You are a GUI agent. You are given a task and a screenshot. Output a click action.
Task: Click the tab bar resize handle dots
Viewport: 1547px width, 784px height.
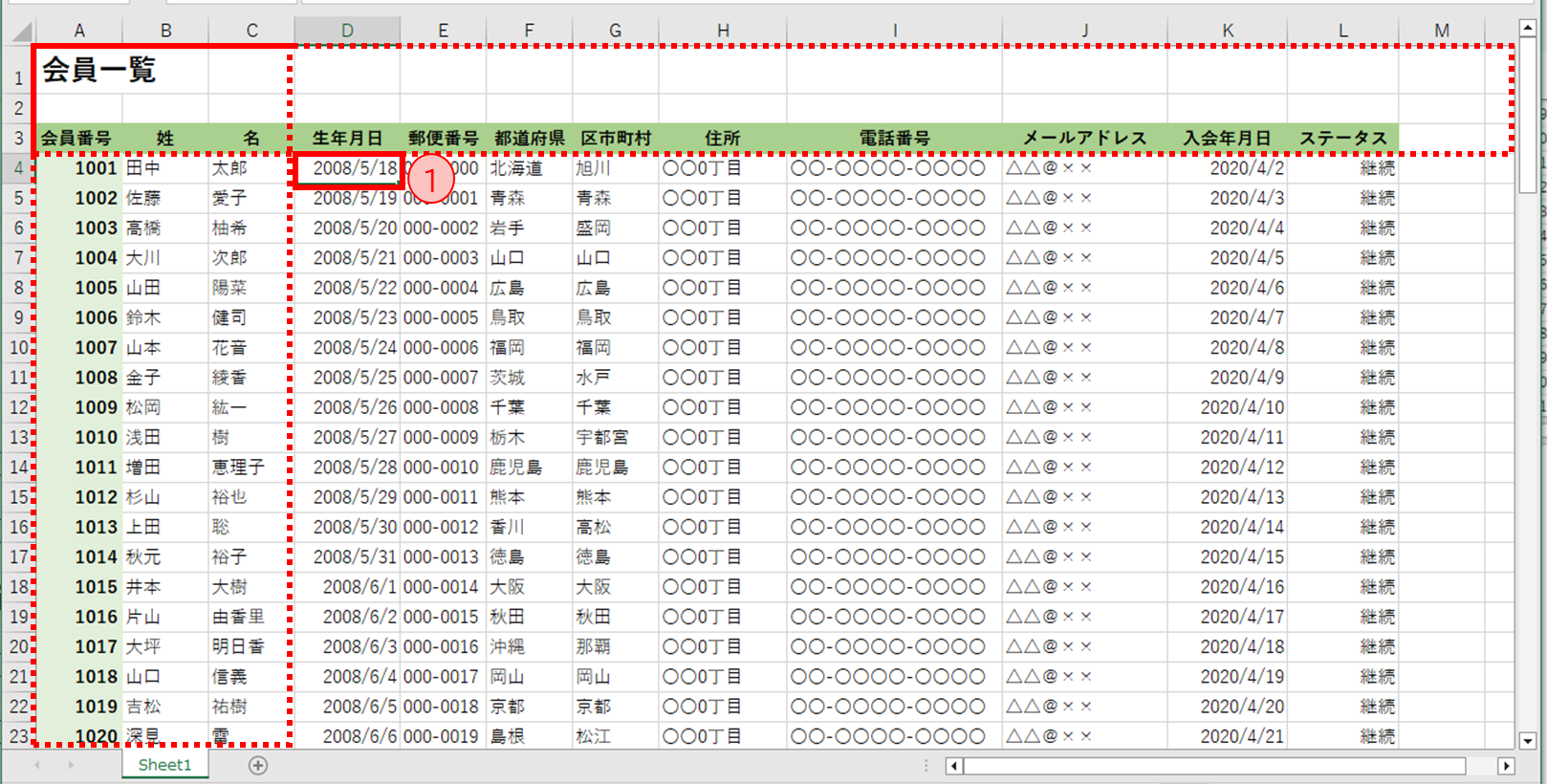tap(926, 766)
